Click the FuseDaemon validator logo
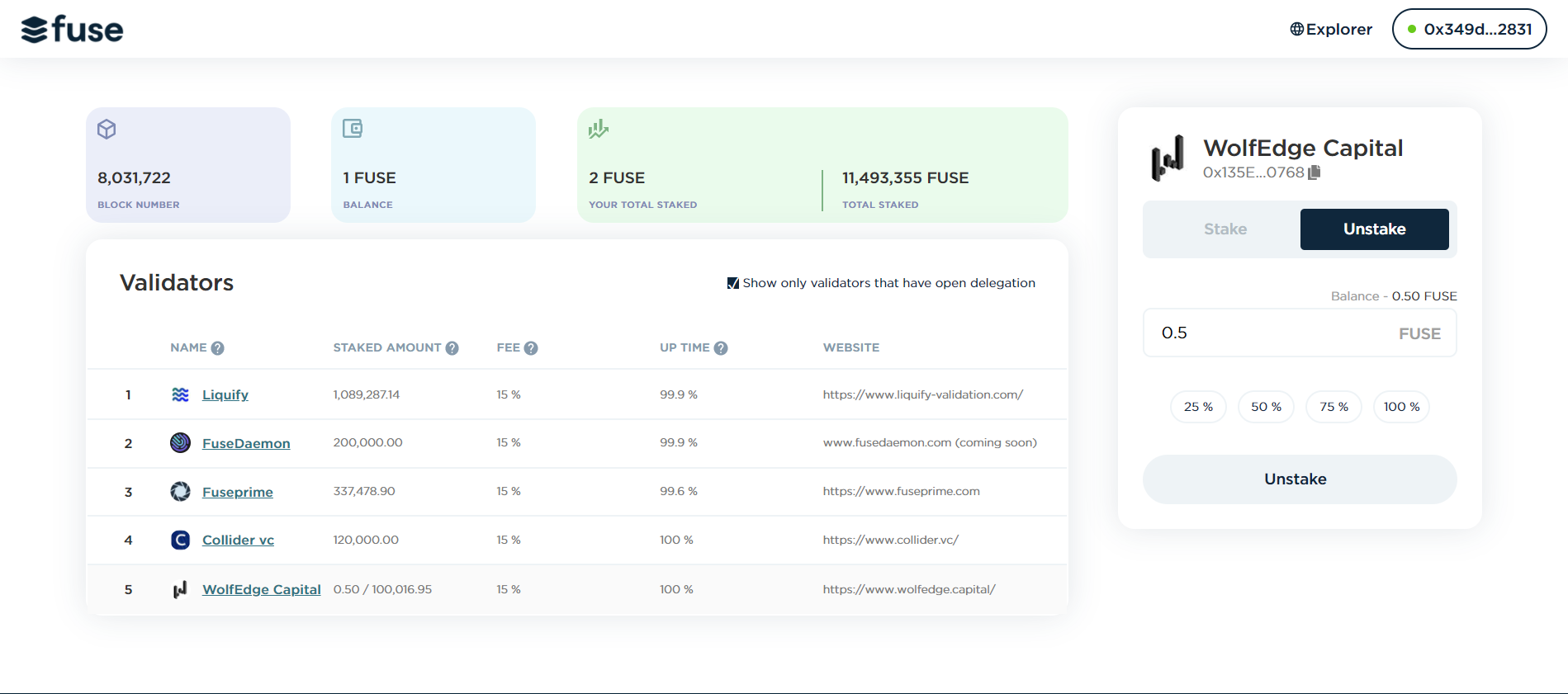The height and width of the screenshot is (694, 1568). coord(180,442)
